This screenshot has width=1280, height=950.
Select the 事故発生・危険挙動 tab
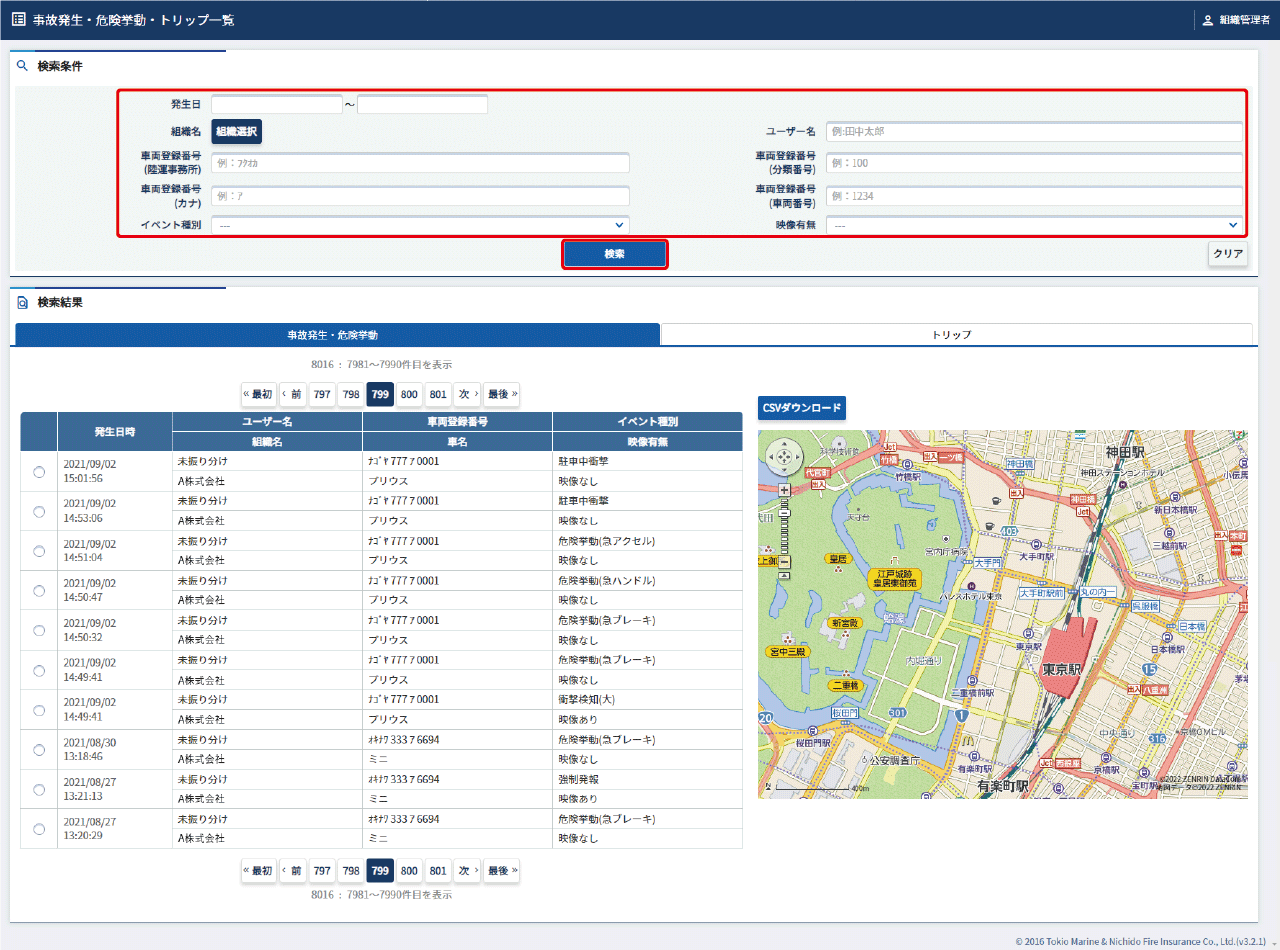[337, 335]
